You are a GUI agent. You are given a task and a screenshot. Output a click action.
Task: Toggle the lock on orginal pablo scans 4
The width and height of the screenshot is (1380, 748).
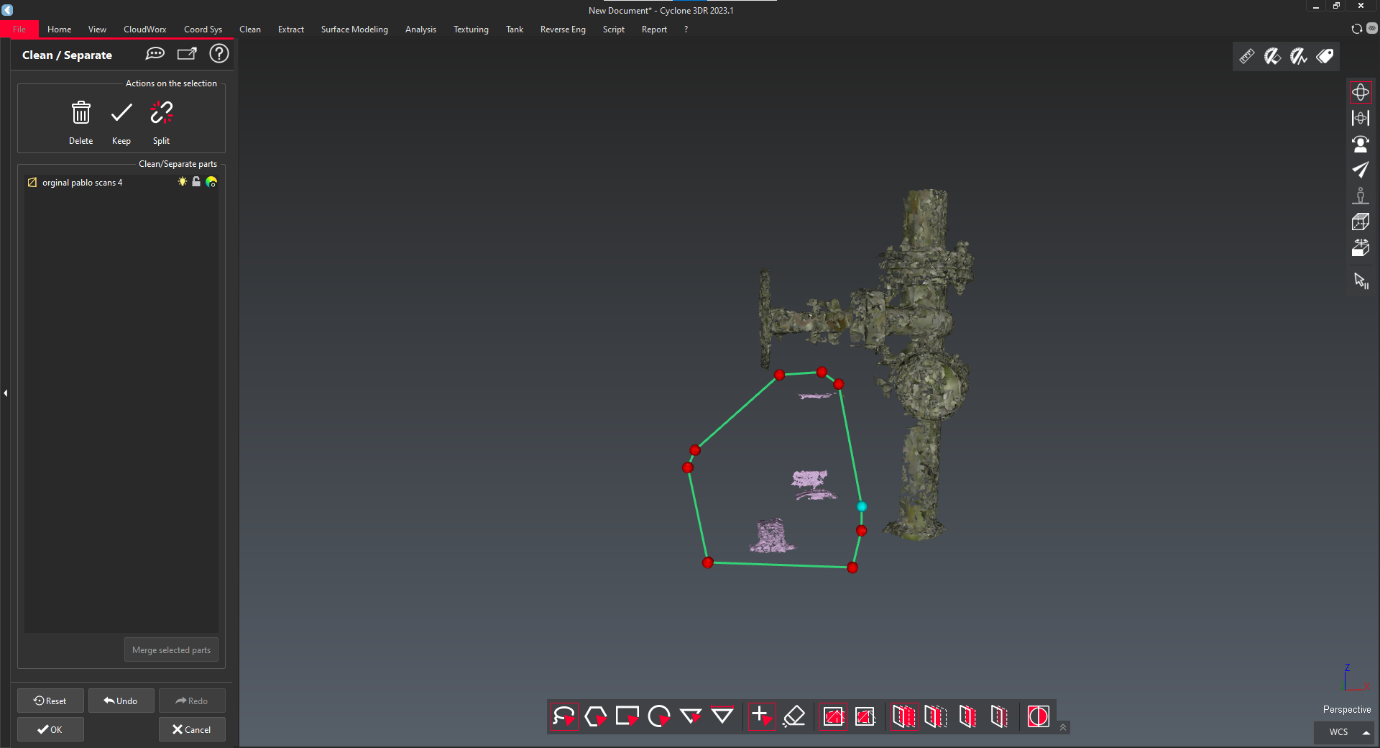(196, 182)
